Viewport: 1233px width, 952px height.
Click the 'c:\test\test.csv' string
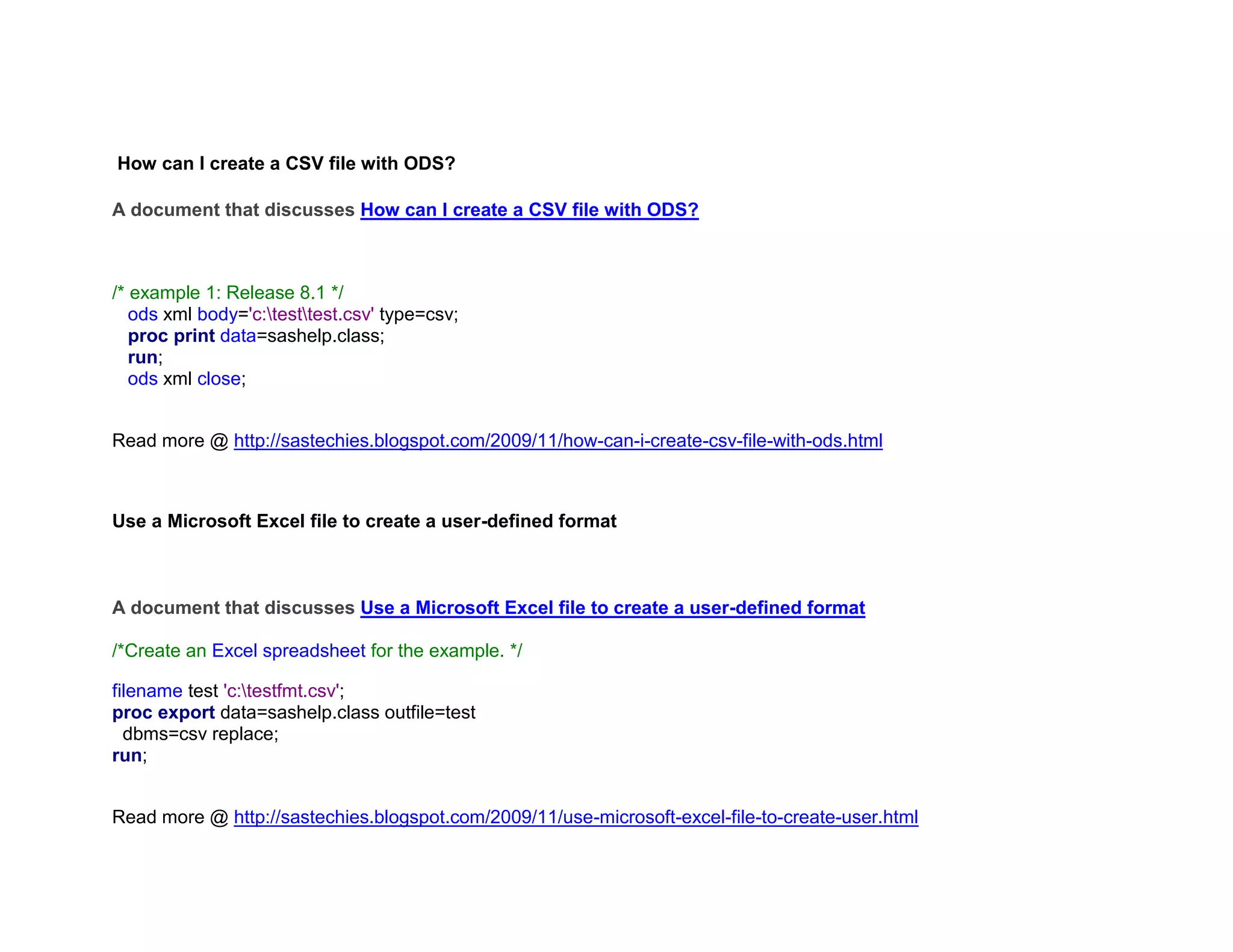[x=311, y=314]
